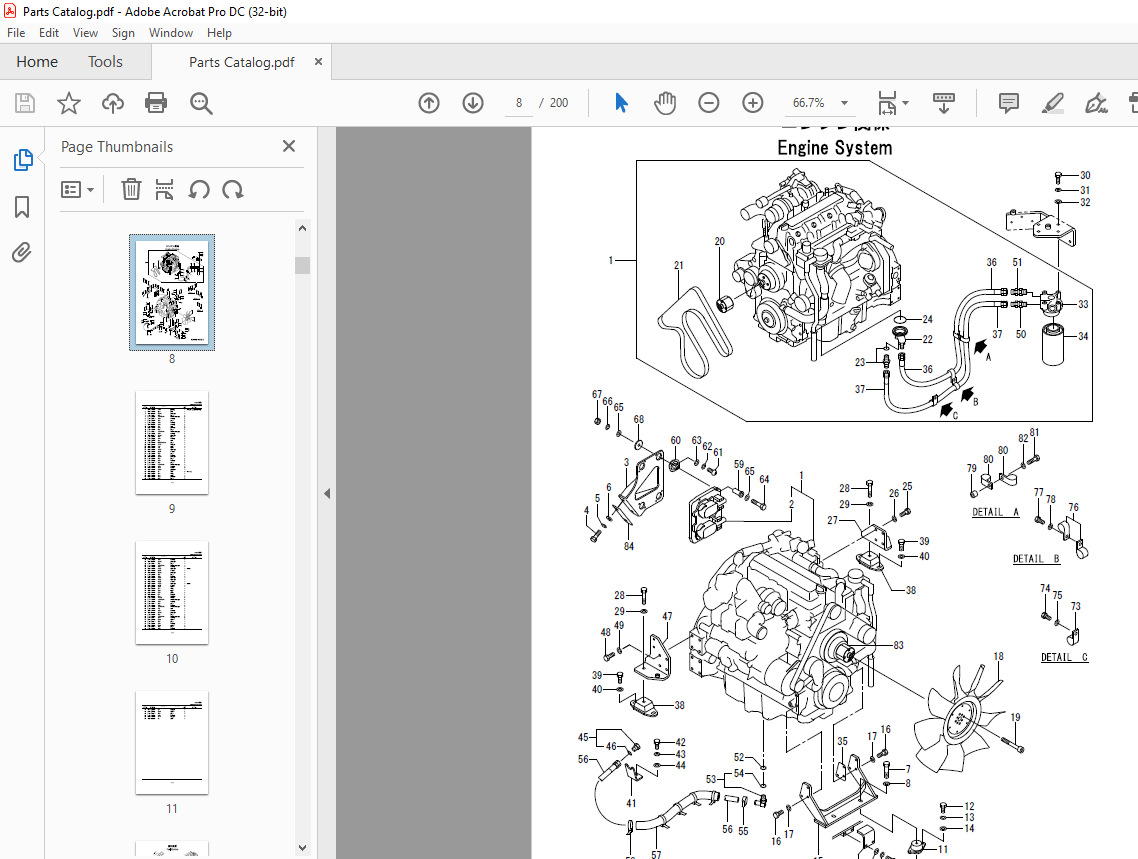The height and width of the screenshot is (859, 1138).
Task: Collapse the navigation pane arrow
Action: pos(327,493)
